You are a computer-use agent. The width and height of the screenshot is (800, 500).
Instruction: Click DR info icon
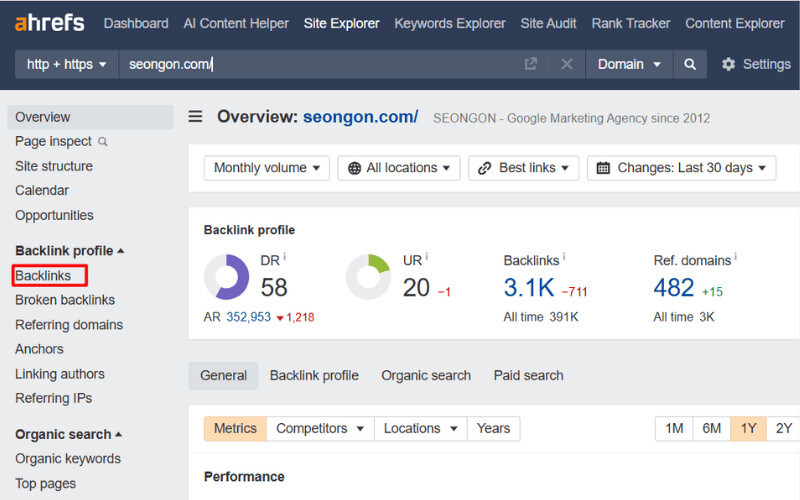click(x=285, y=256)
